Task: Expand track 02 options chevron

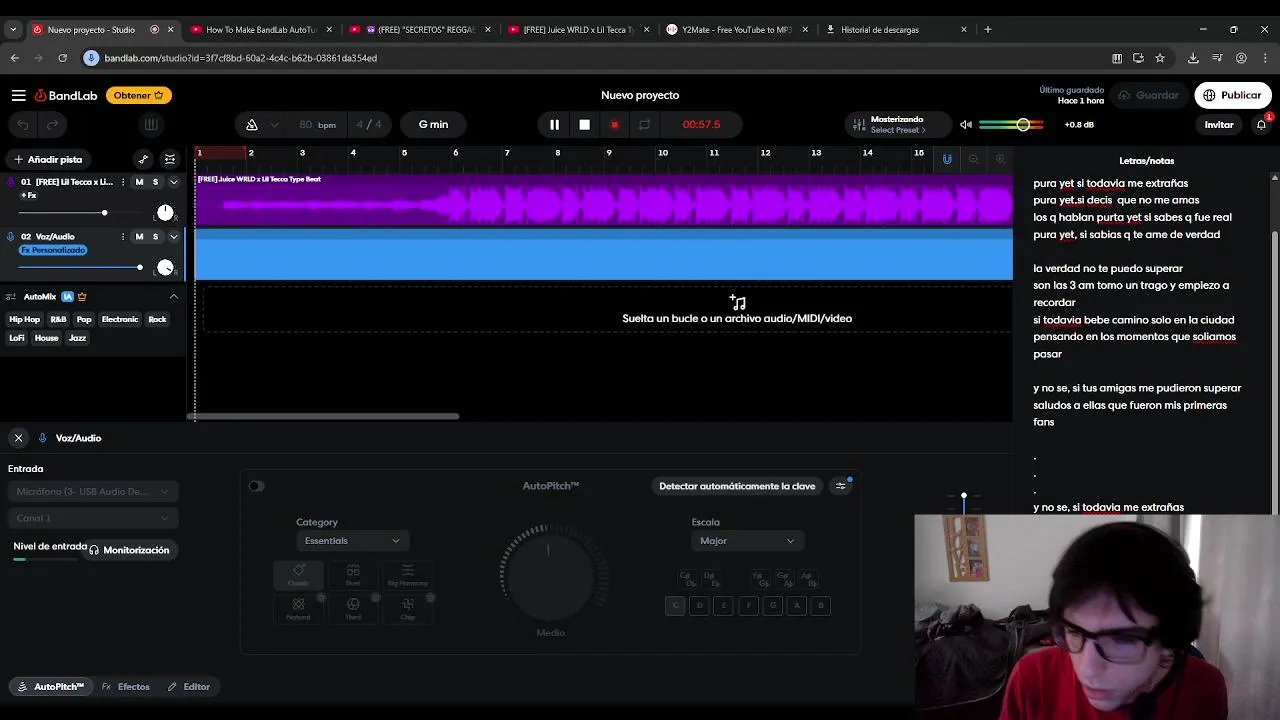Action: (173, 237)
